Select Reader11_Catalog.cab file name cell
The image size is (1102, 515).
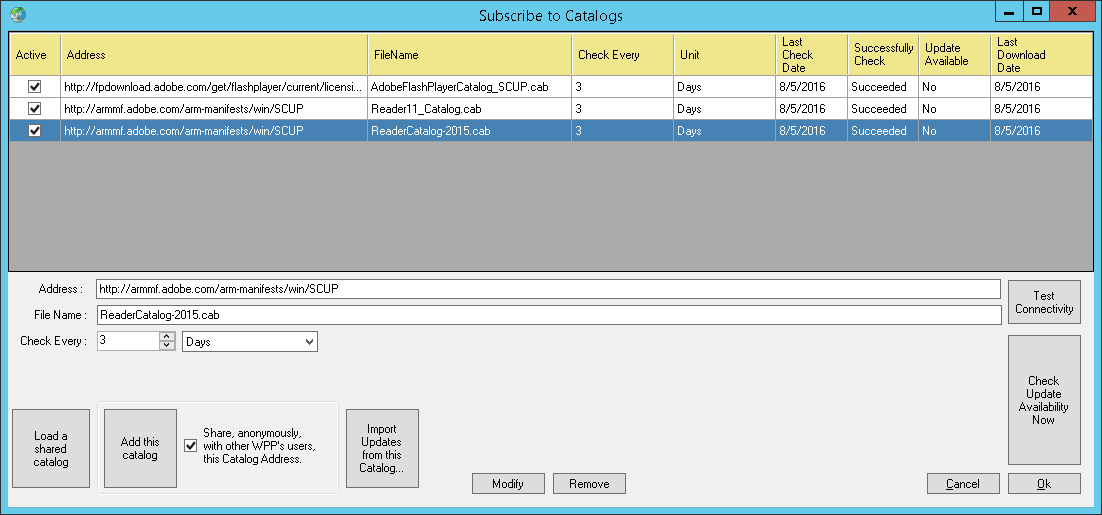tap(469, 109)
